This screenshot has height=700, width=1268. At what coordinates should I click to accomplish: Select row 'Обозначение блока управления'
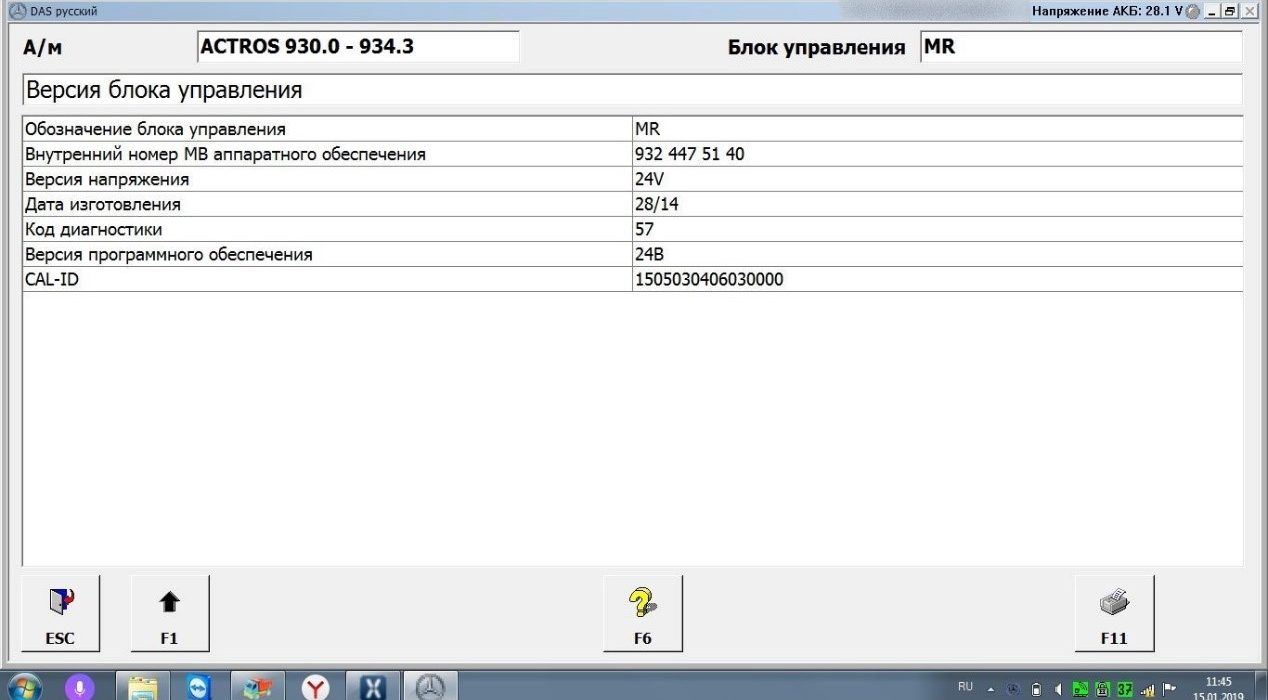tap(632, 129)
